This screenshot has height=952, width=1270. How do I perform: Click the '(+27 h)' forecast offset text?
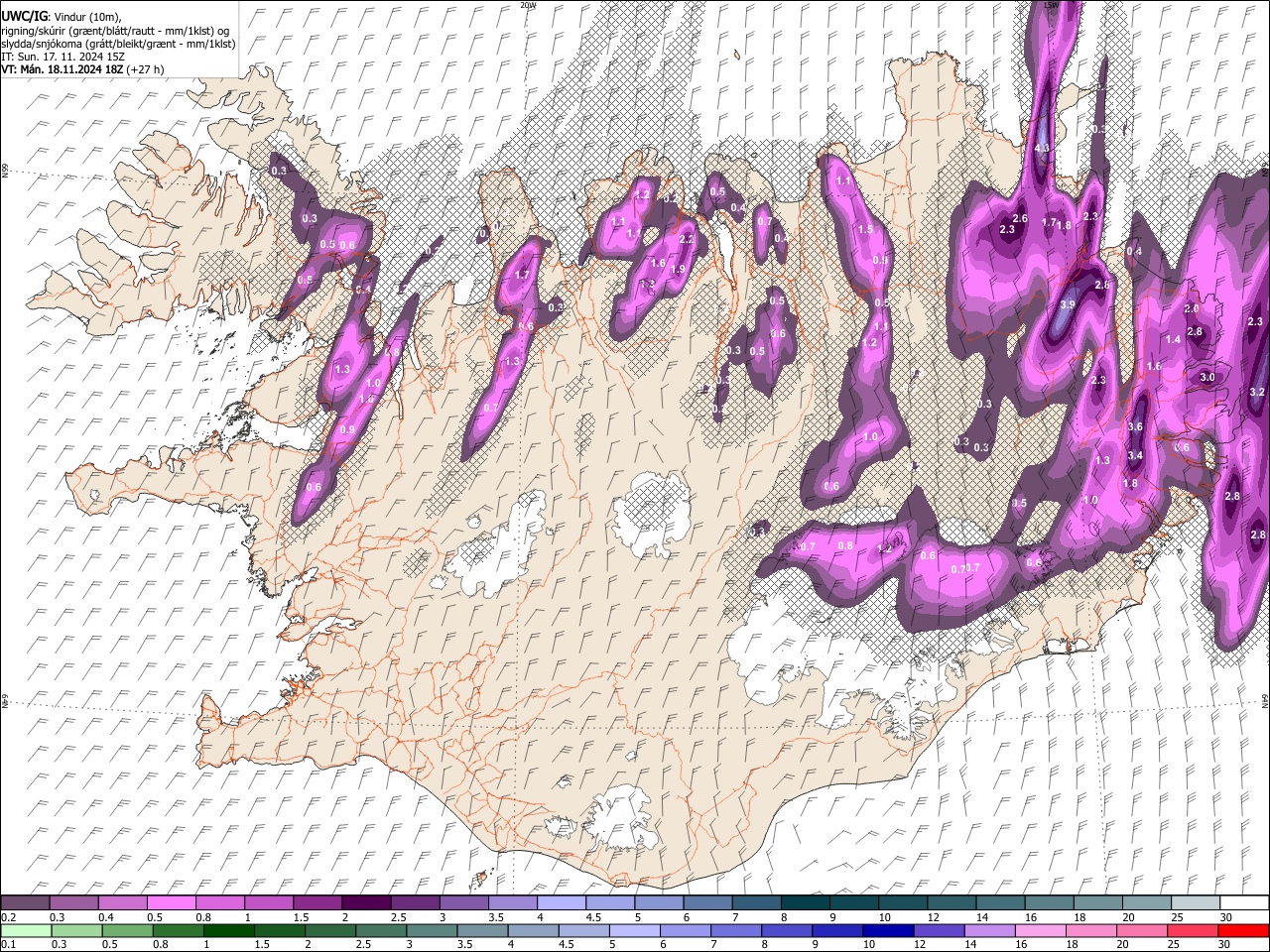pos(146,69)
